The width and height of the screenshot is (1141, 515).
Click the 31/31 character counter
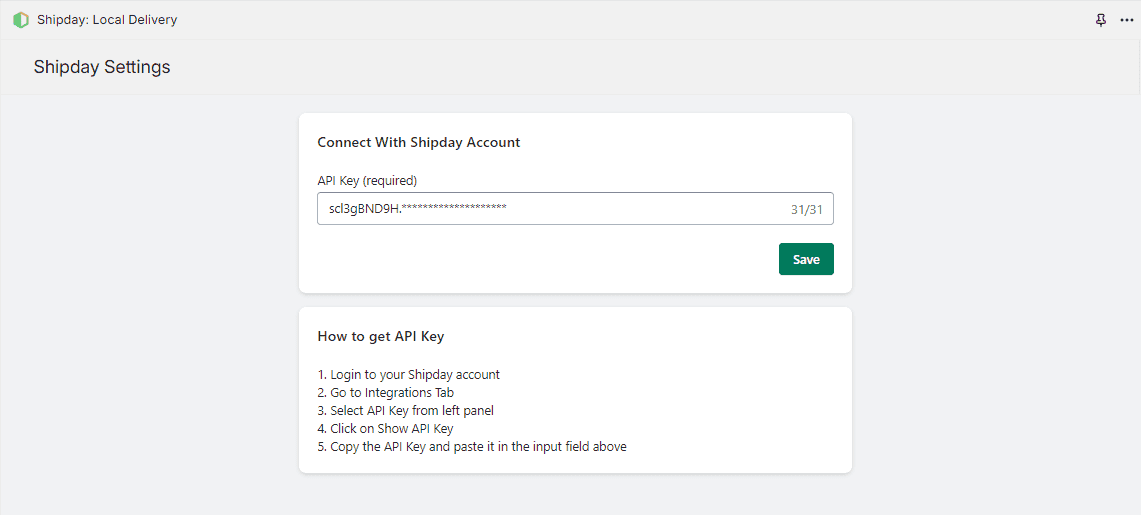805,210
